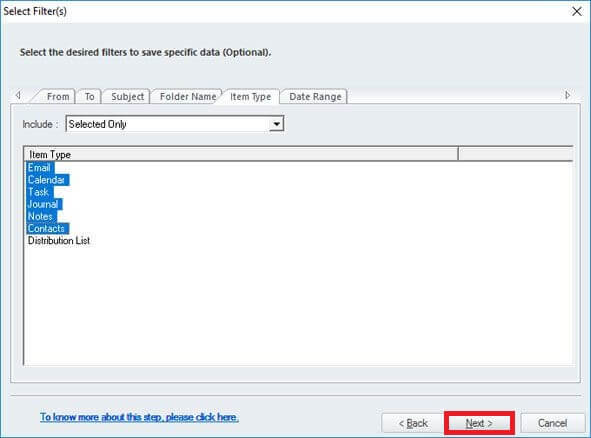591x438 pixels.
Task: Open the Subject tab
Action: point(127,96)
